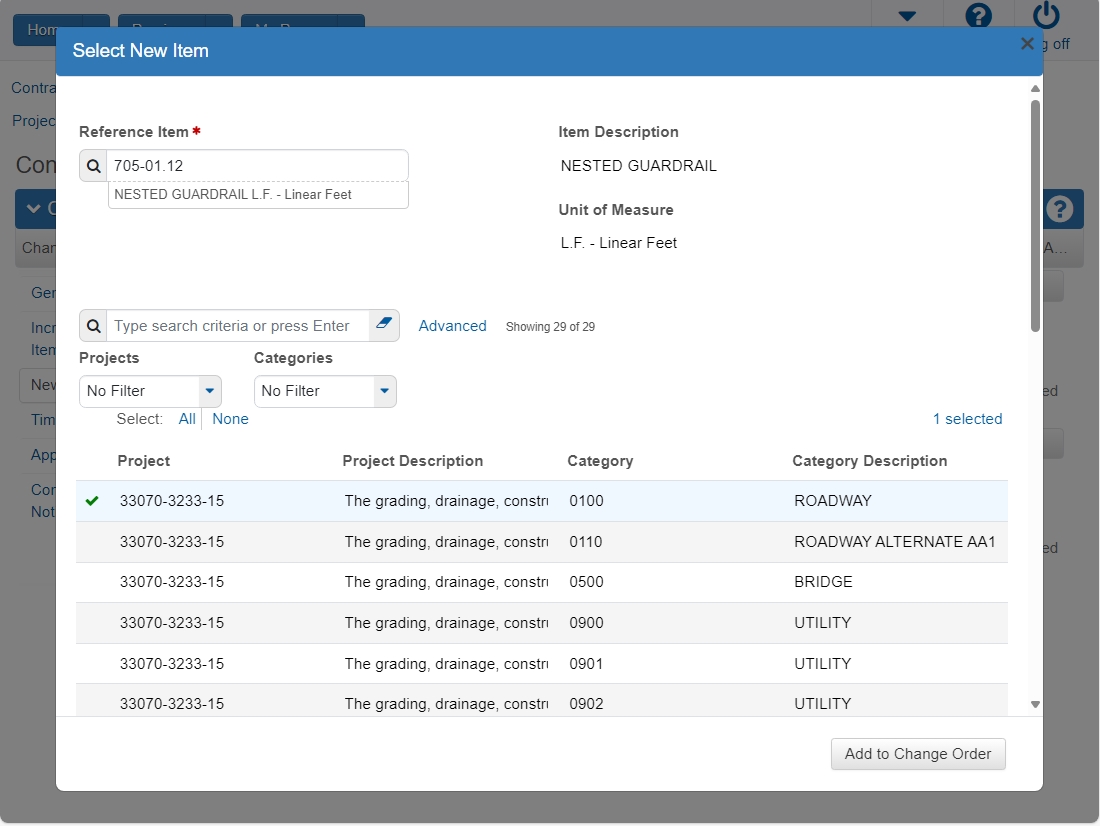
Task: Open the Categories No Filter dropdown
Action: [325, 392]
